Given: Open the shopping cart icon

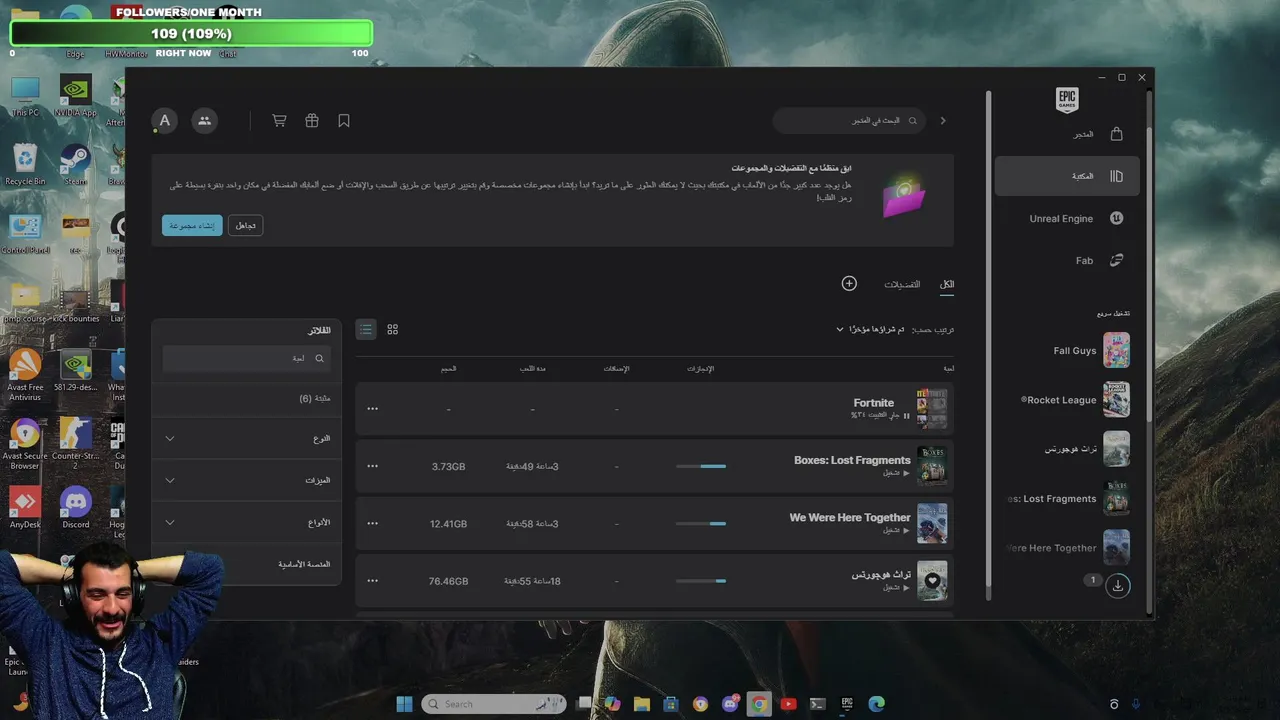Looking at the screenshot, I should pos(279,121).
